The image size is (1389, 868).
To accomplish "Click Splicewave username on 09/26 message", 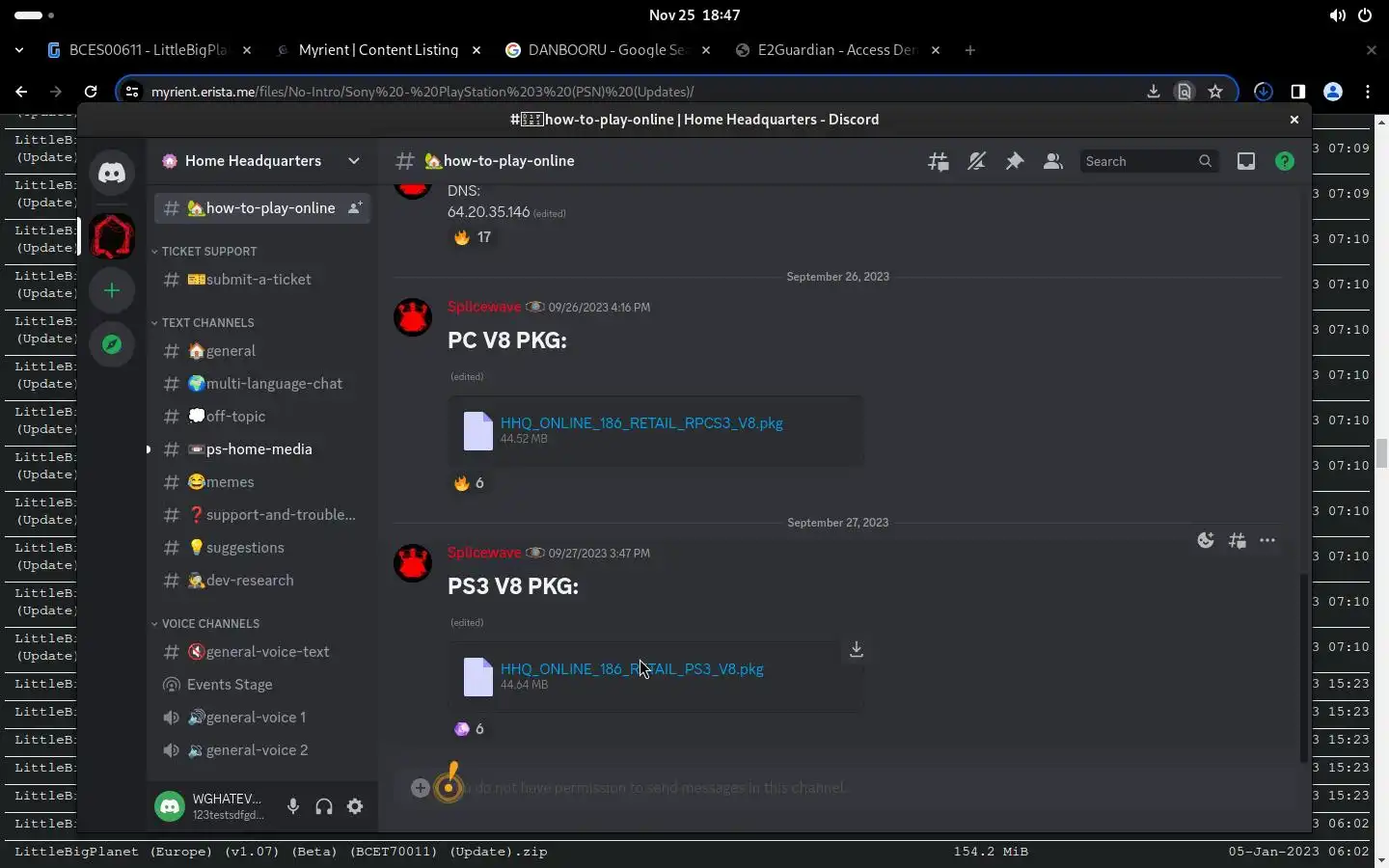I will point(484,307).
